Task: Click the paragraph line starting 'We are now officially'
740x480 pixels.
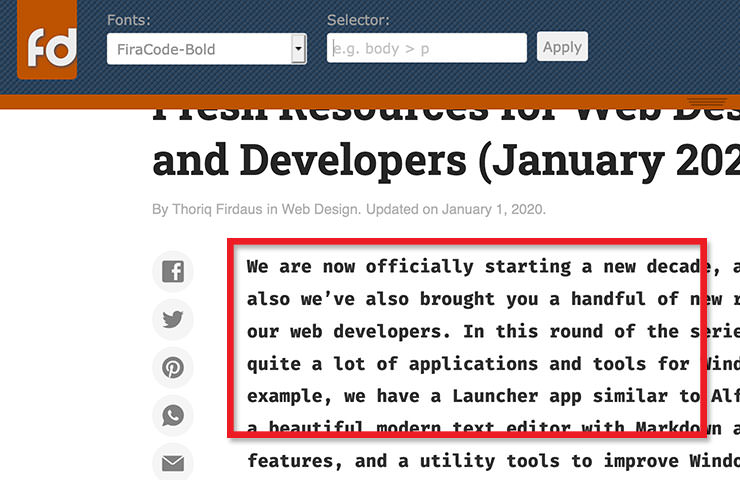Action: (x=493, y=267)
